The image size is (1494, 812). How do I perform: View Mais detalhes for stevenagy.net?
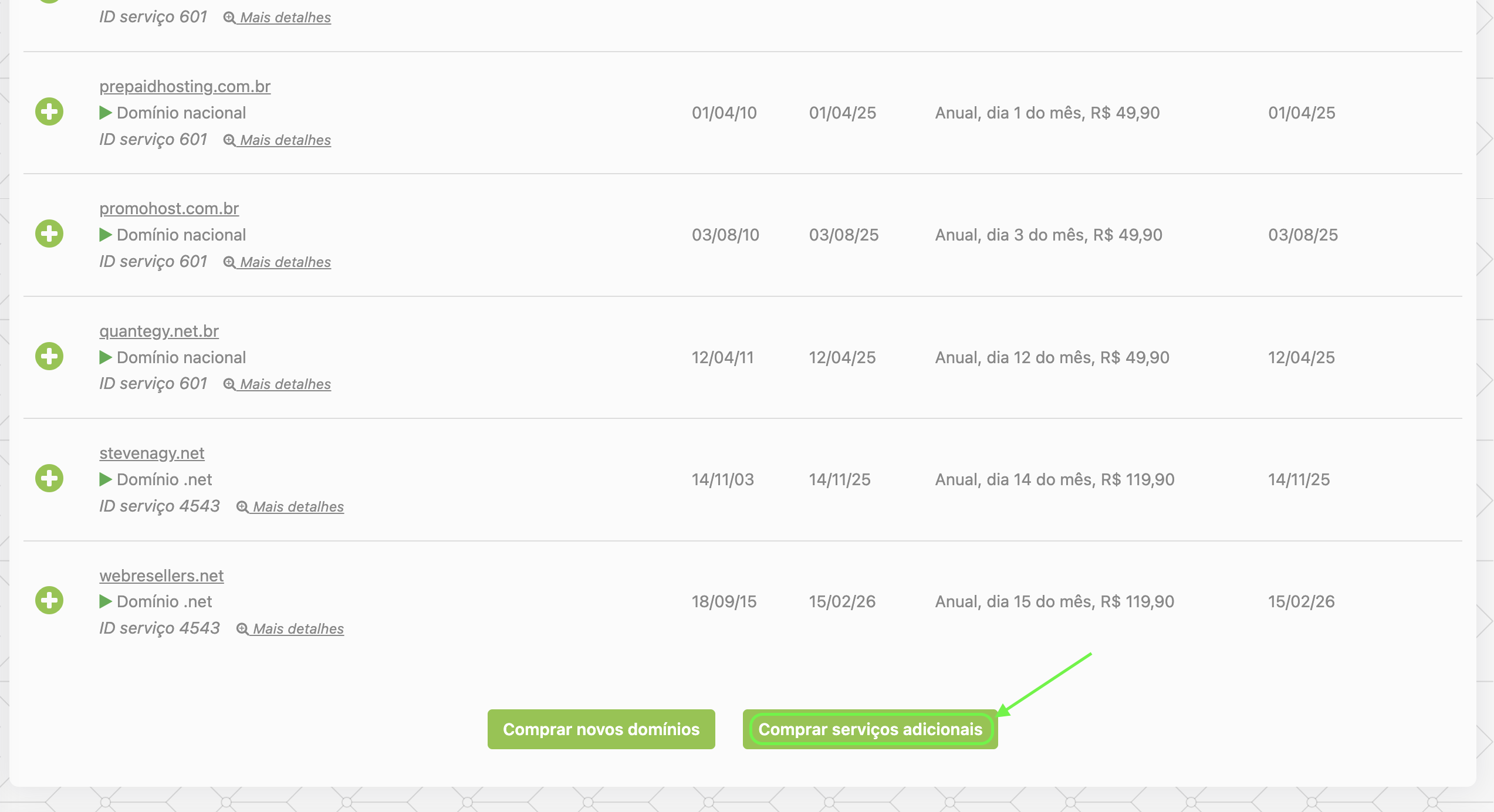click(x=290, y=507)
